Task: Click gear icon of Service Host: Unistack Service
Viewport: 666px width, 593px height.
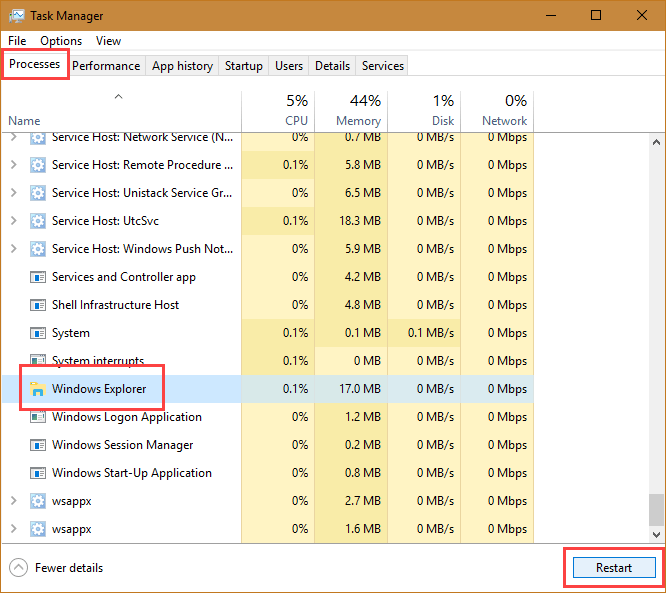Action: [x=38, y=193]
